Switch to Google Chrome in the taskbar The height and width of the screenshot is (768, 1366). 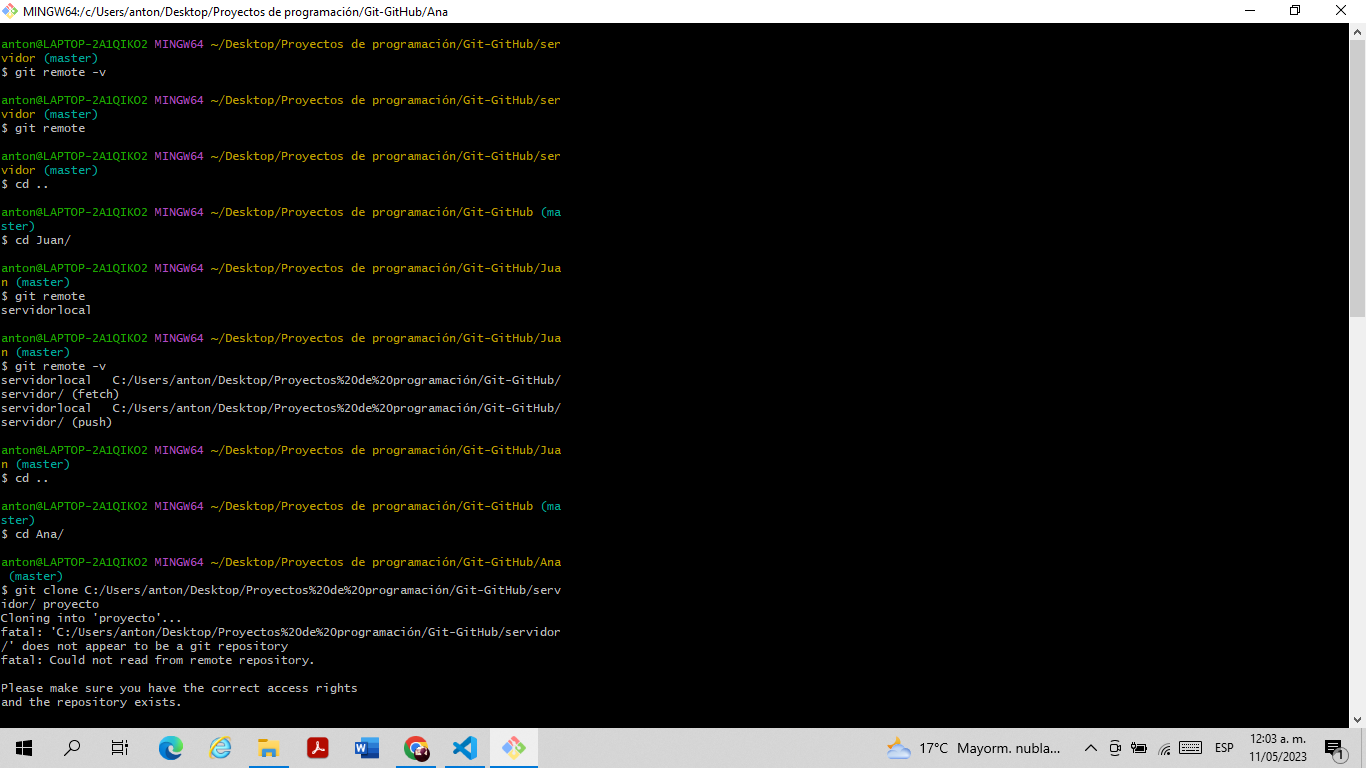(416, 748)
